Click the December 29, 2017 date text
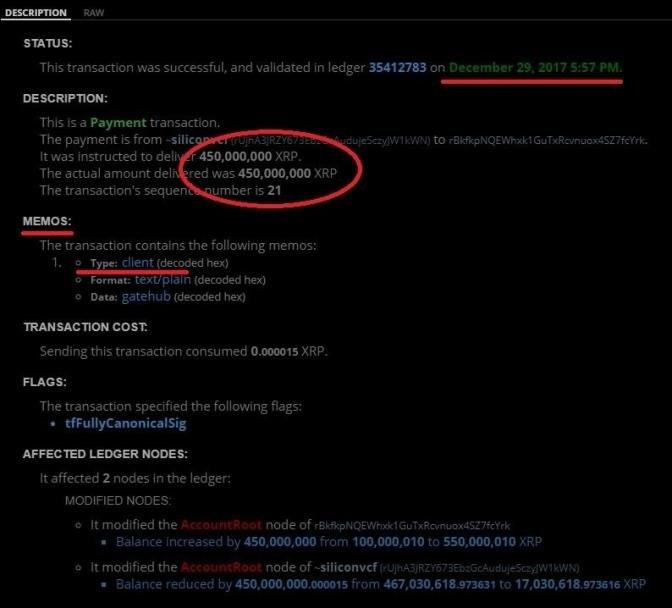 tap(535, 68)
